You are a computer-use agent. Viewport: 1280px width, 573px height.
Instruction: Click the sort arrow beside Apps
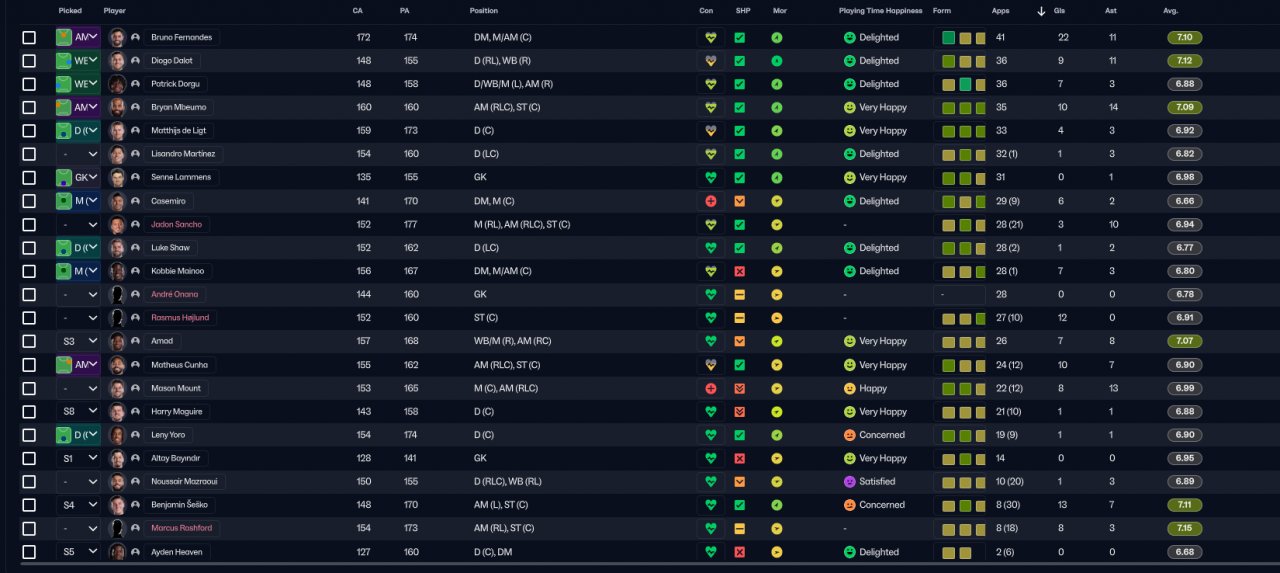tap(1041, 11)
